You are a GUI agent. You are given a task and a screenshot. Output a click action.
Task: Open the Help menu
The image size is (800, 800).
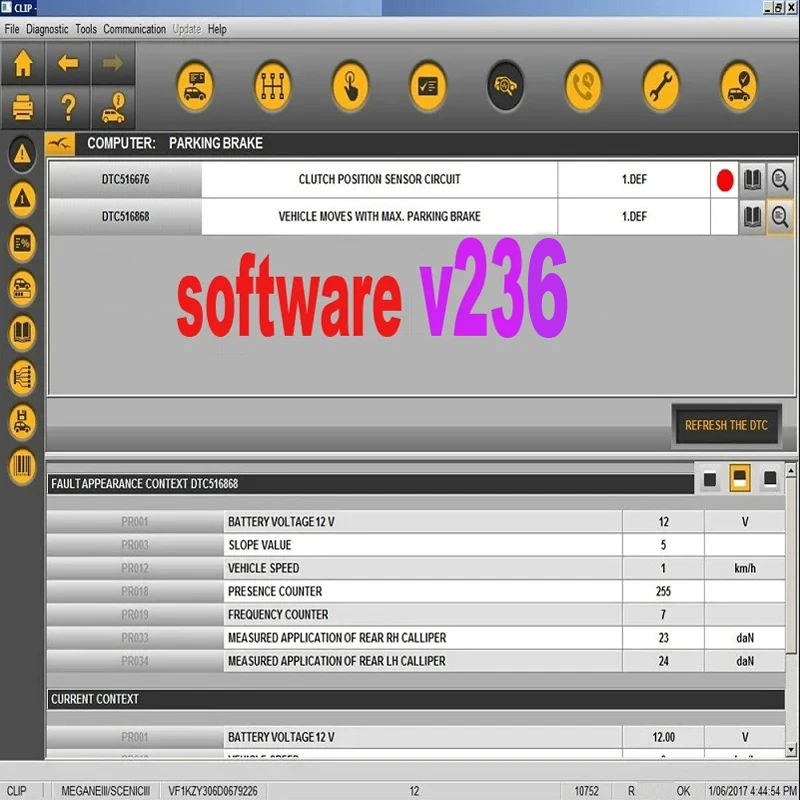tap(217, 29)
